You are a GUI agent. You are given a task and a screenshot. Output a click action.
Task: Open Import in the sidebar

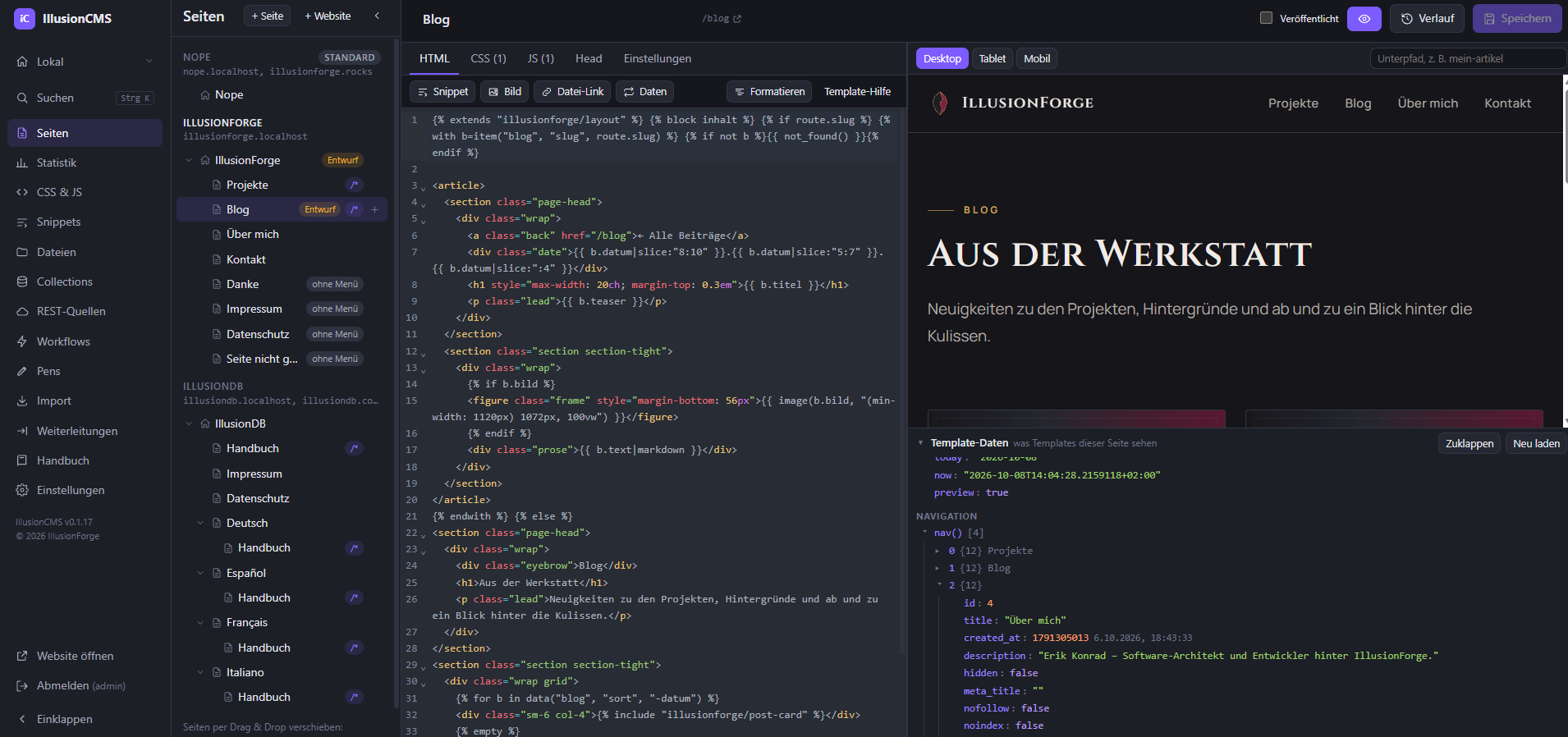click(x=85, y=401)
